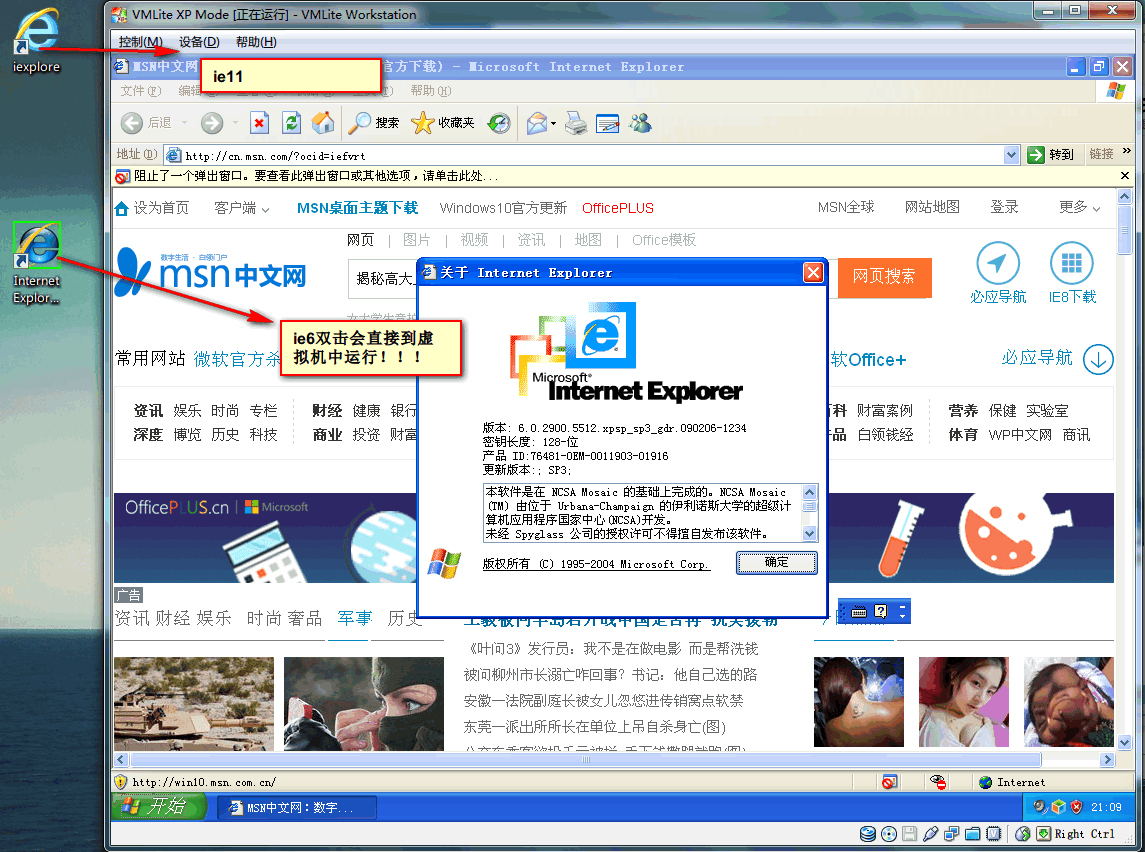Click the iexplore desktop shortcut icon
Screen dimensions: 1145x852
point(37,41)
